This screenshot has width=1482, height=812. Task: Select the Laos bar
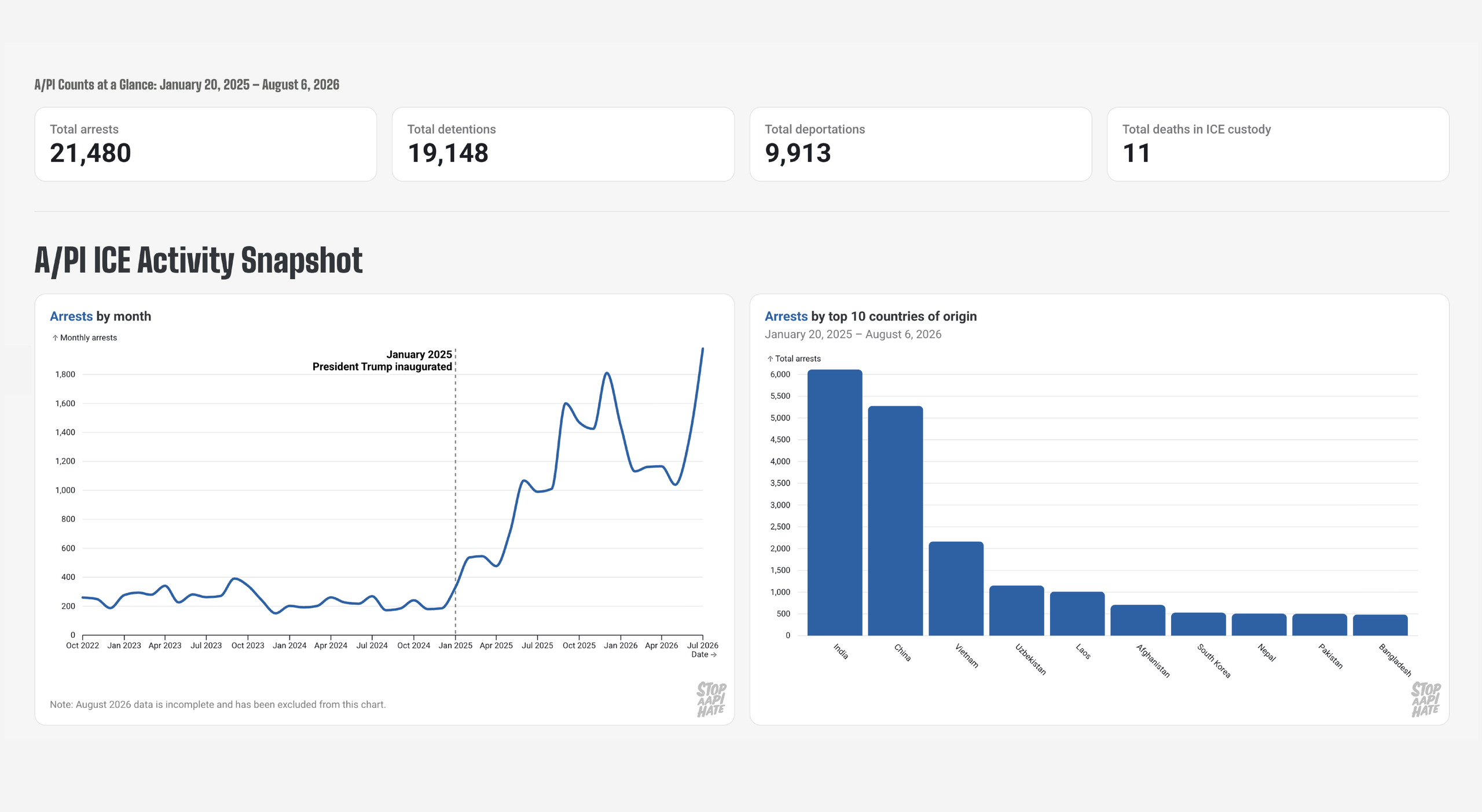tap(1077, 613)
